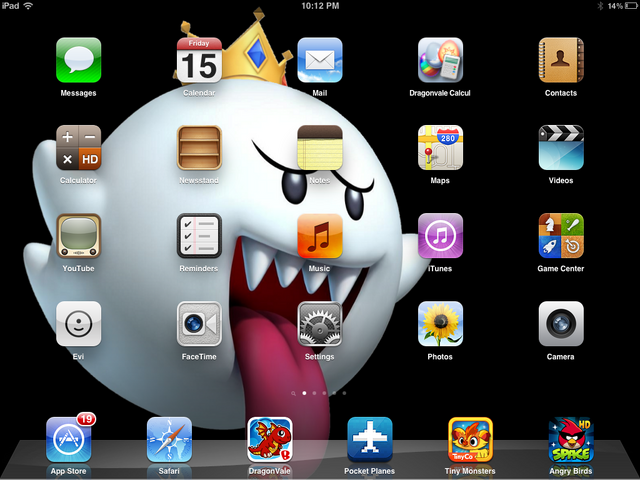This screenshot has width=640, height=480.
Task: Open the purple iTunes app
Action: [x=440, y=236]
